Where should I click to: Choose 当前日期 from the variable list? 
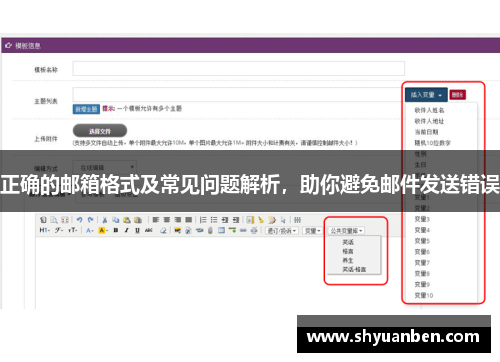pyautogui.click(x=426, y=132)
